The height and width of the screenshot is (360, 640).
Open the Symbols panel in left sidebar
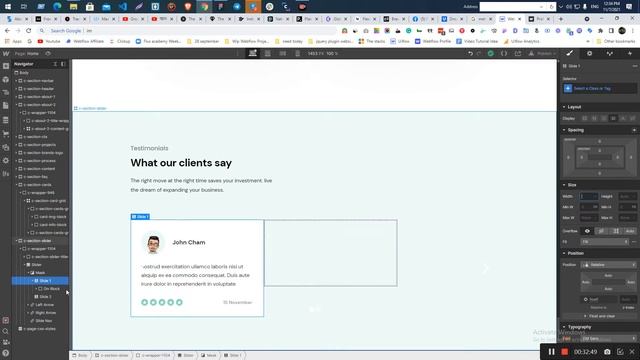(6, 80)
